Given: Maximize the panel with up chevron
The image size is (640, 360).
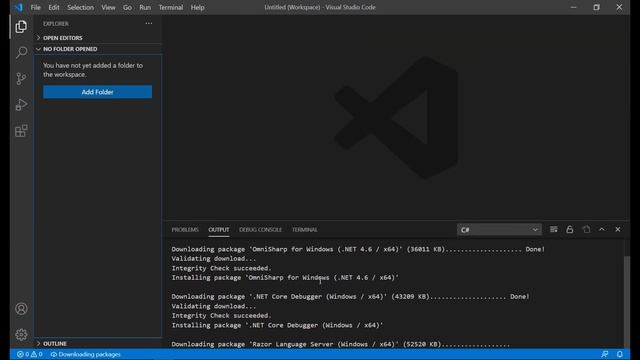Looking at the screenshot, I should [x=602, y=229].
